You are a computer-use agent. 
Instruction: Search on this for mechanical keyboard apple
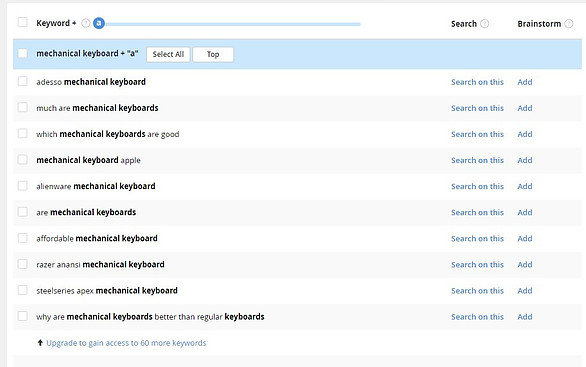pos(477,160)
